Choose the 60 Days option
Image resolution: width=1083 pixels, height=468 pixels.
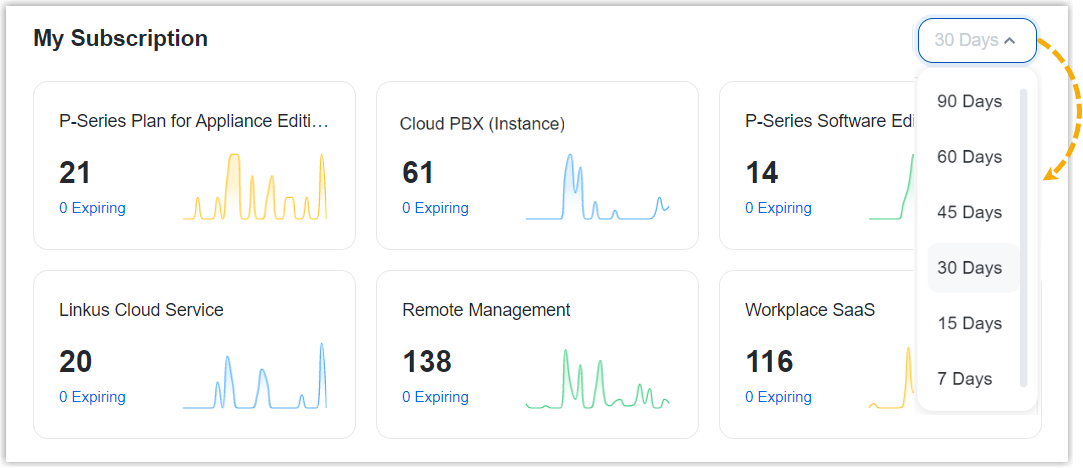[x=969, y=157]
